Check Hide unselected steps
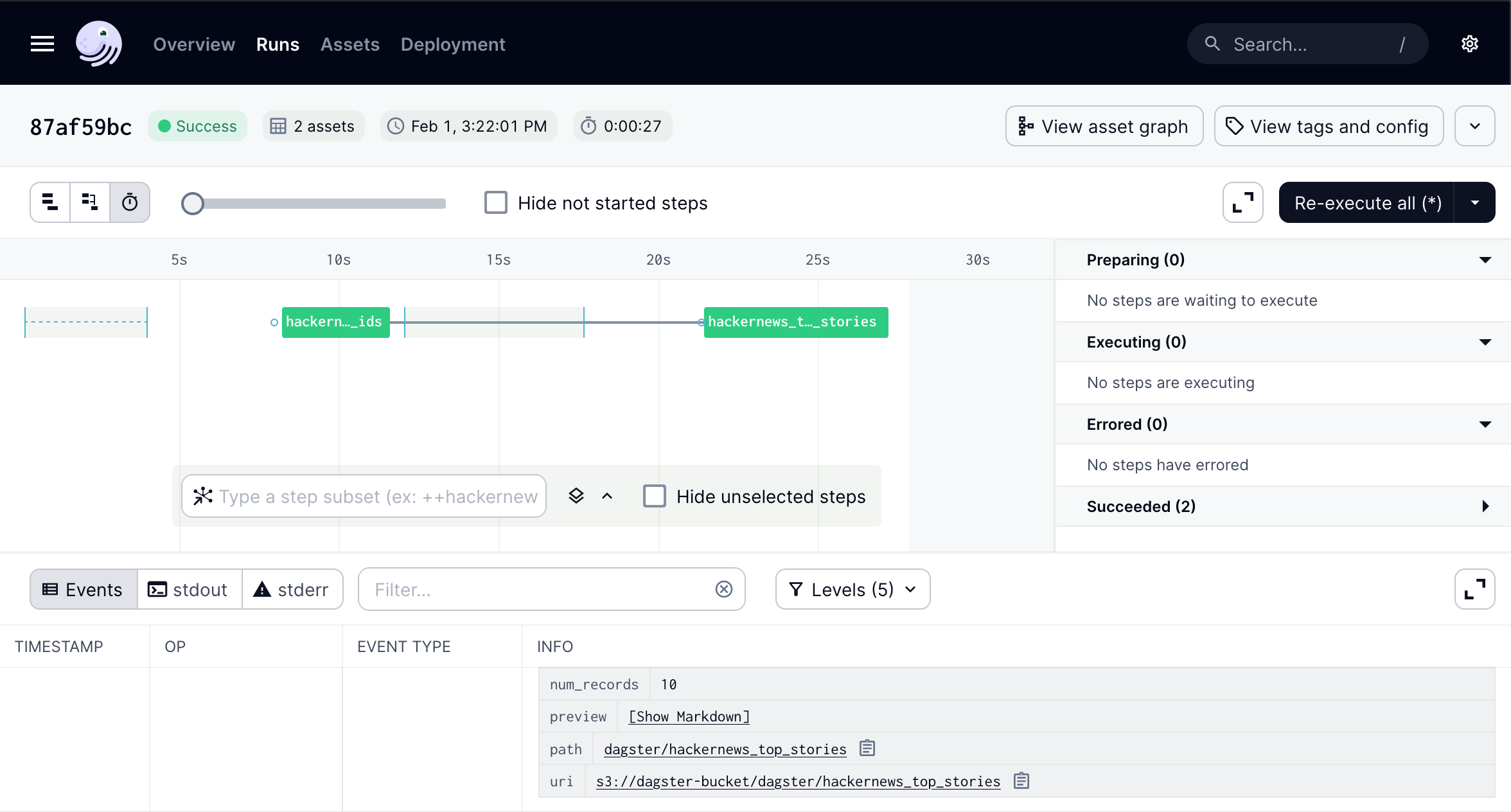This screenshot has height=812, width=1511. pyautogui.click(x=655, y=496)
